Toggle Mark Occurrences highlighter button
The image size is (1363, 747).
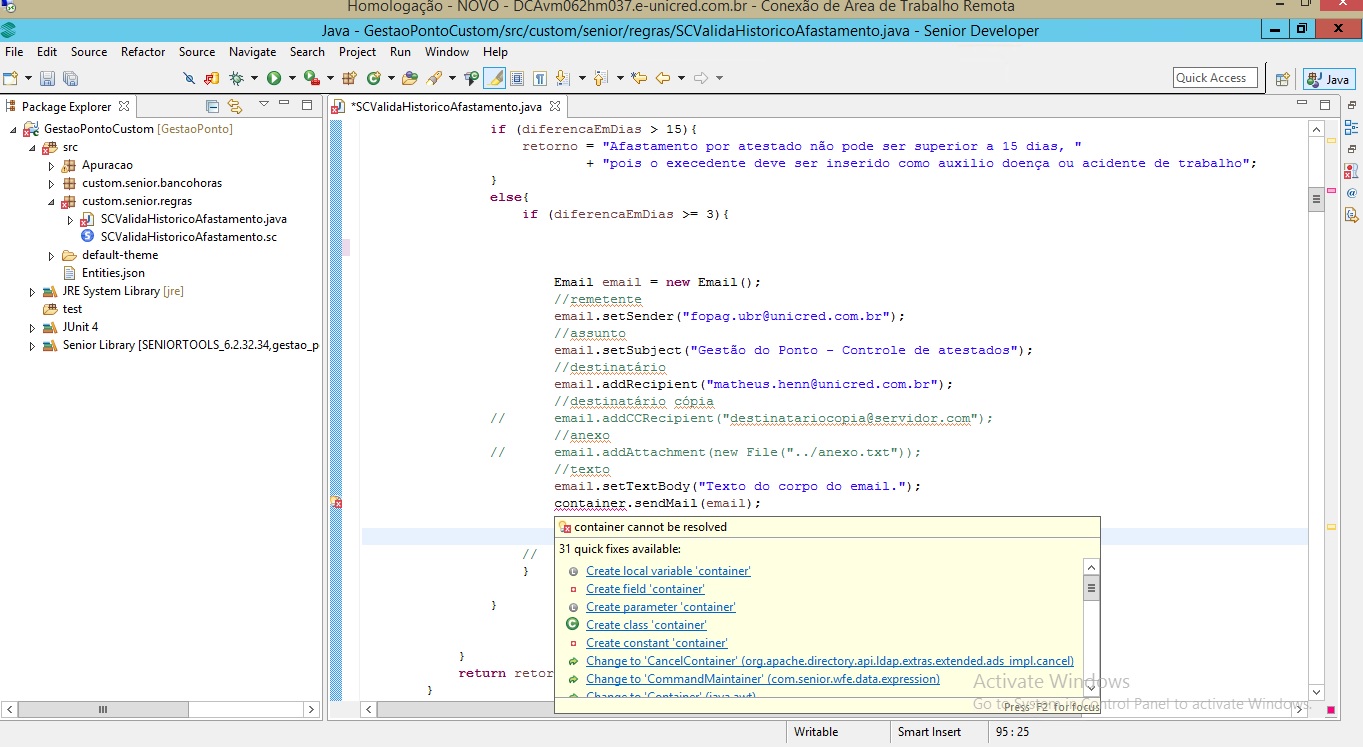(494, 78)
